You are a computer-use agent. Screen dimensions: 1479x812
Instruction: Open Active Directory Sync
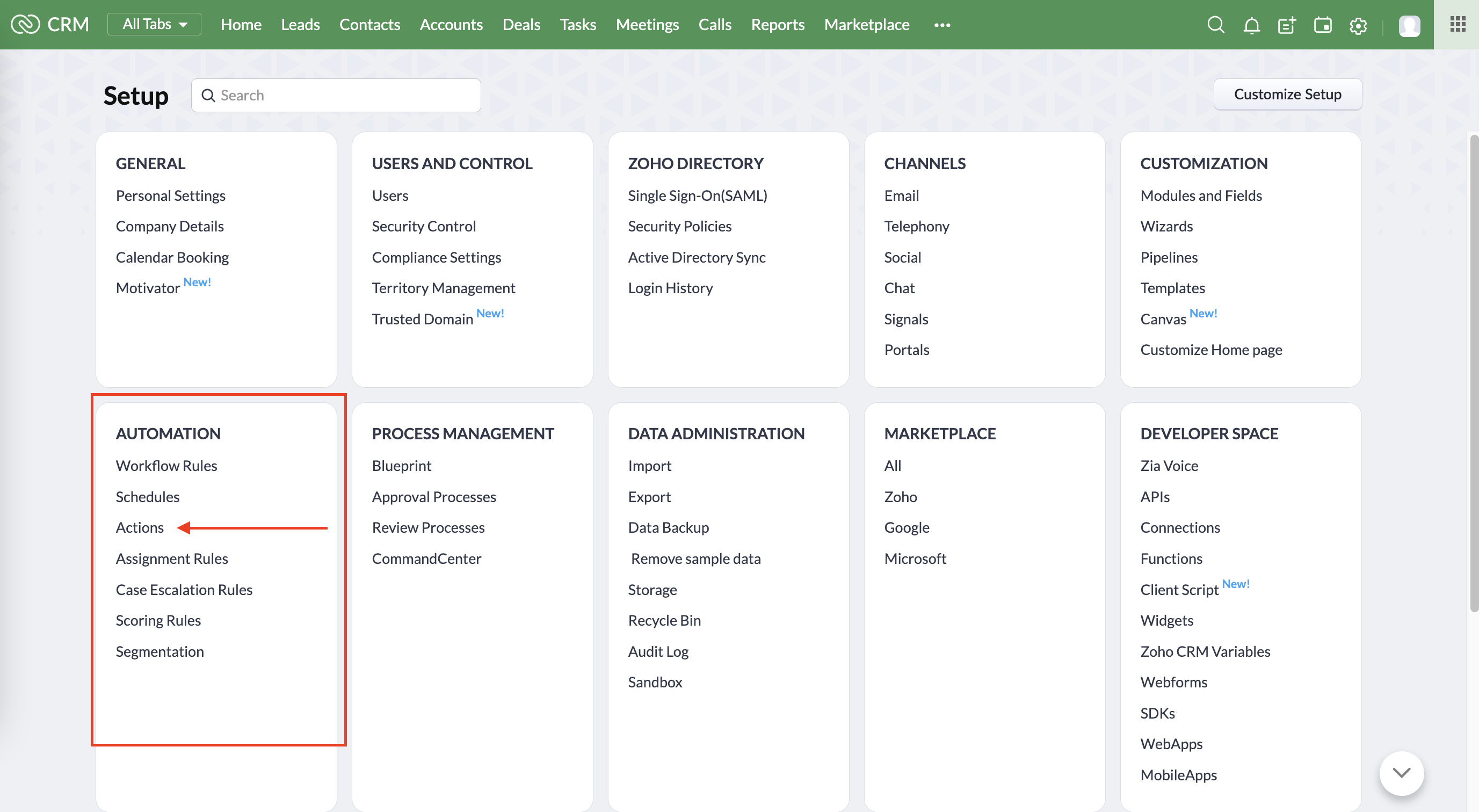(697, 257)
